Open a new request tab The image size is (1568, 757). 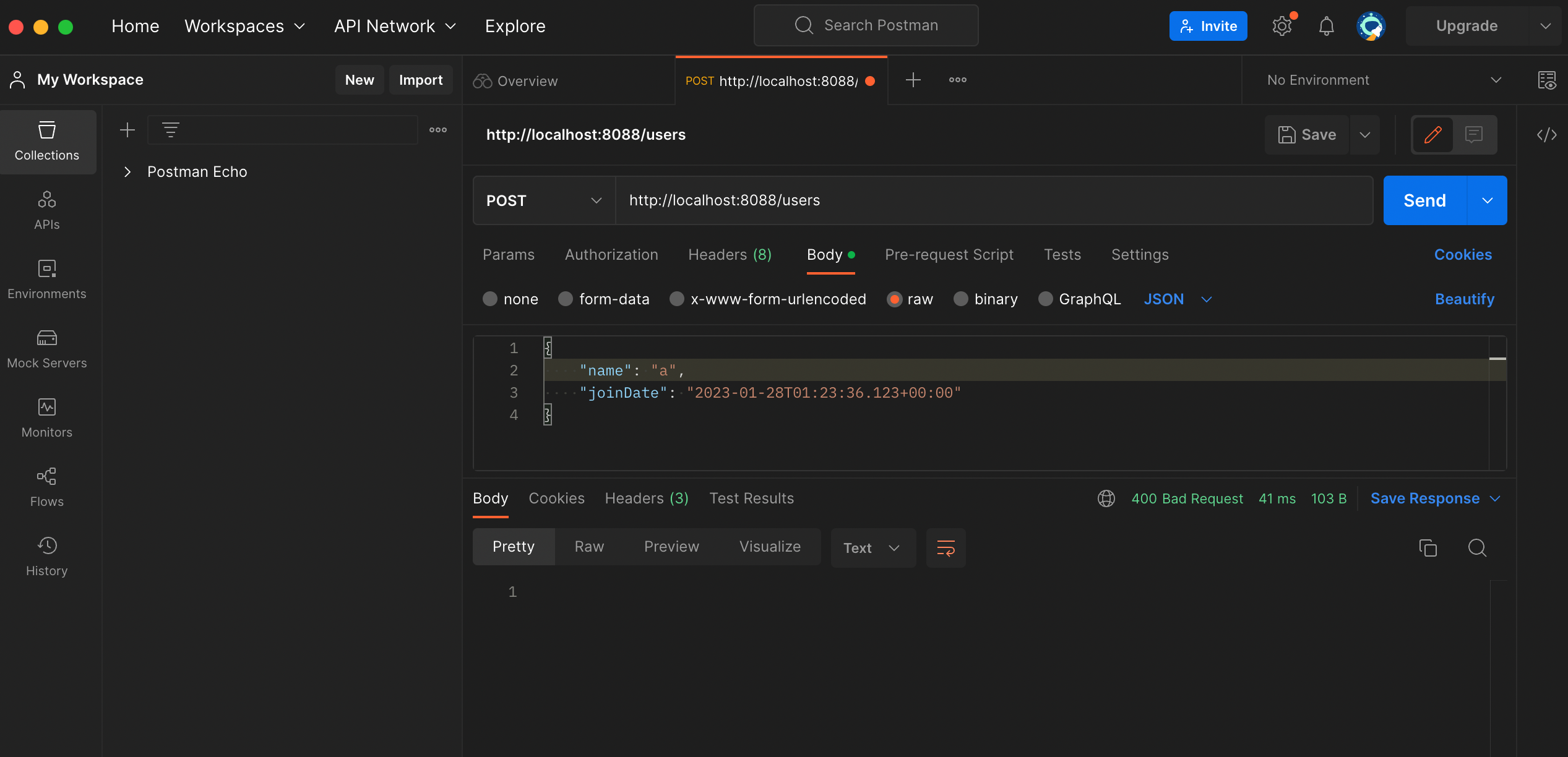[x=913, y=80]
